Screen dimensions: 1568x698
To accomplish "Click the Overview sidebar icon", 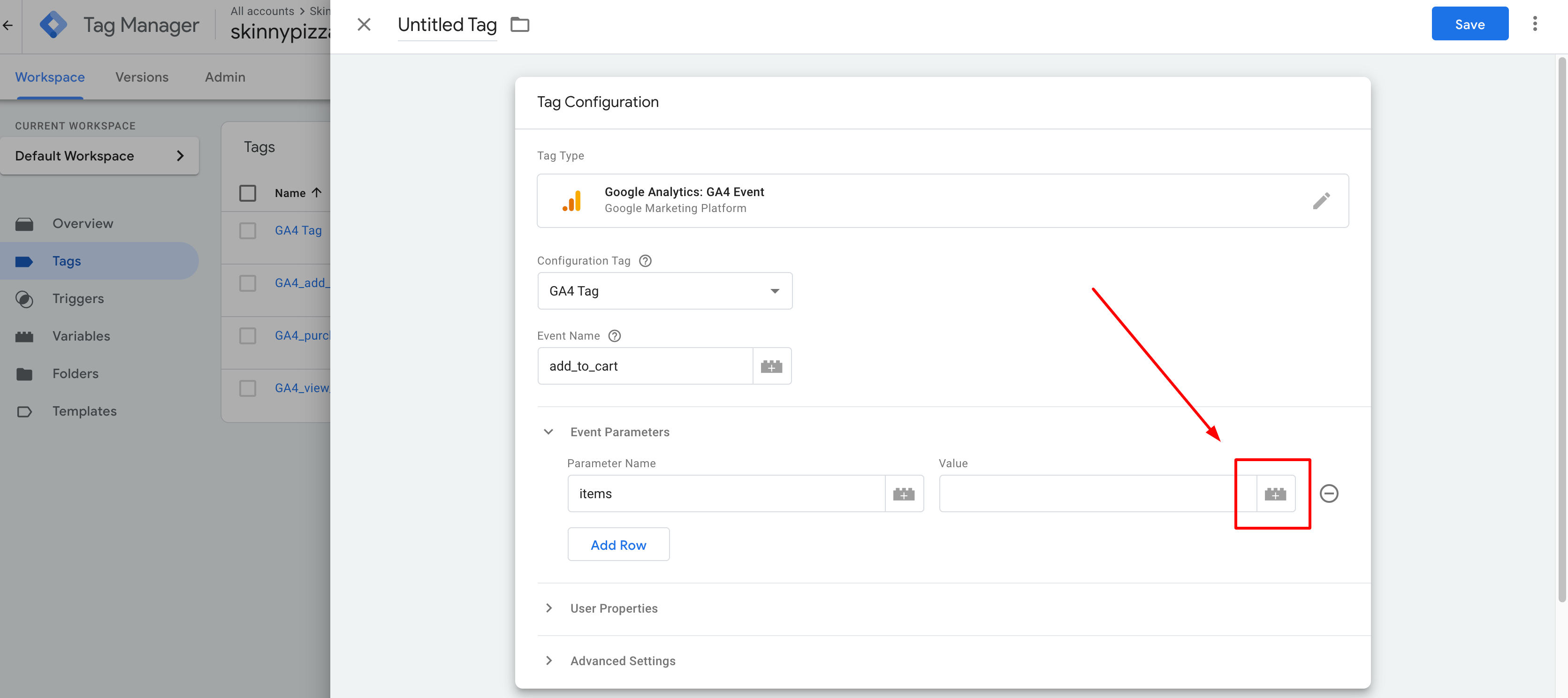I will (x=24, y=224).
